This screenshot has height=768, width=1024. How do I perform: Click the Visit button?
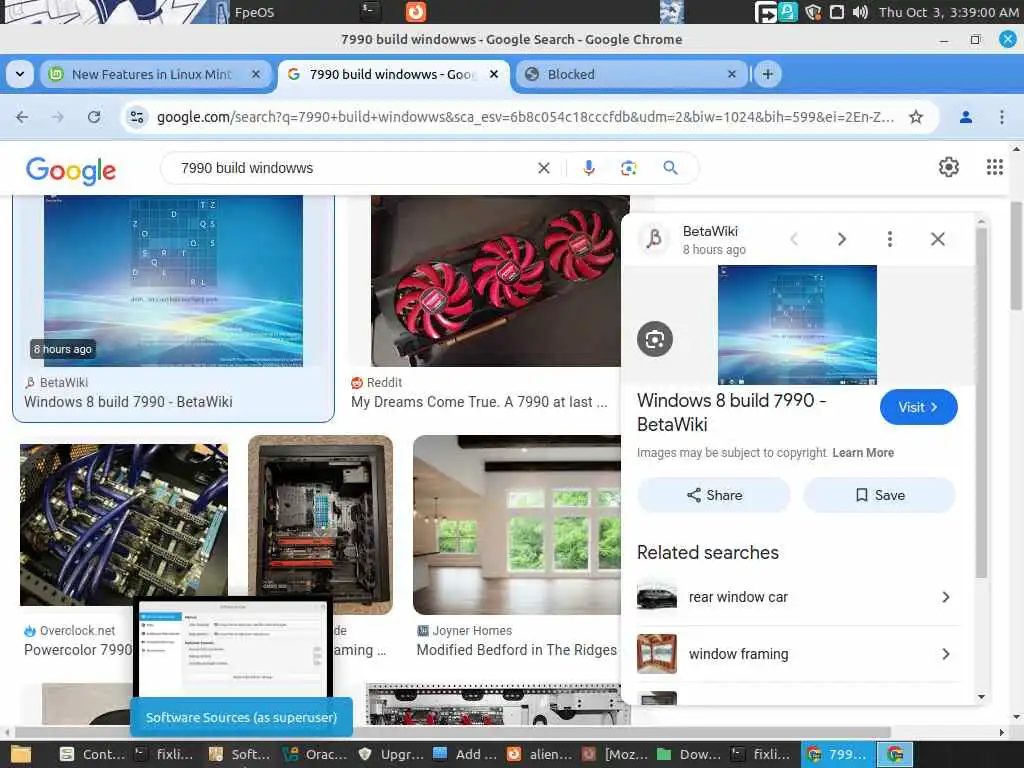tap(919, 407)
